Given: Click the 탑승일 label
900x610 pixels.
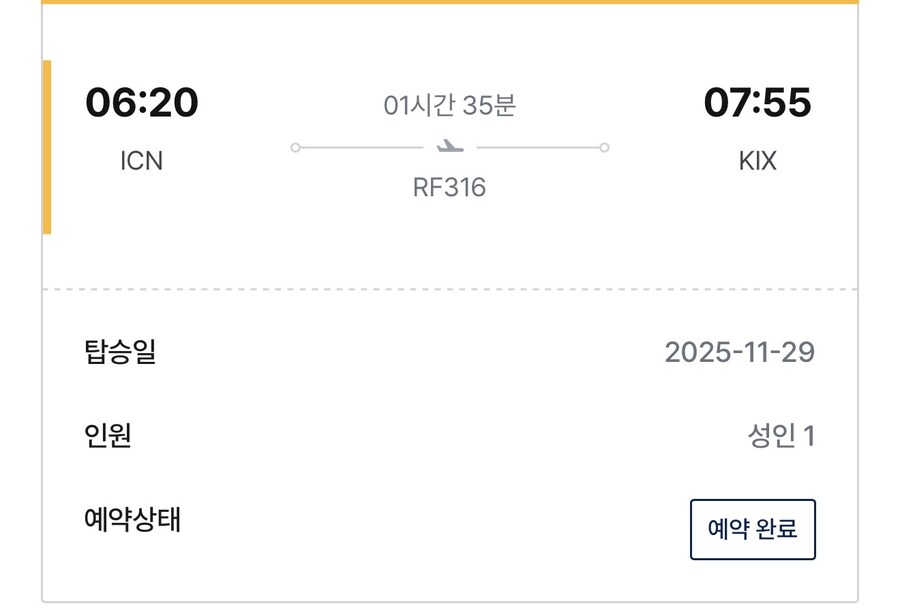Looking at the screenshot, I should click(x=120, y=352).
